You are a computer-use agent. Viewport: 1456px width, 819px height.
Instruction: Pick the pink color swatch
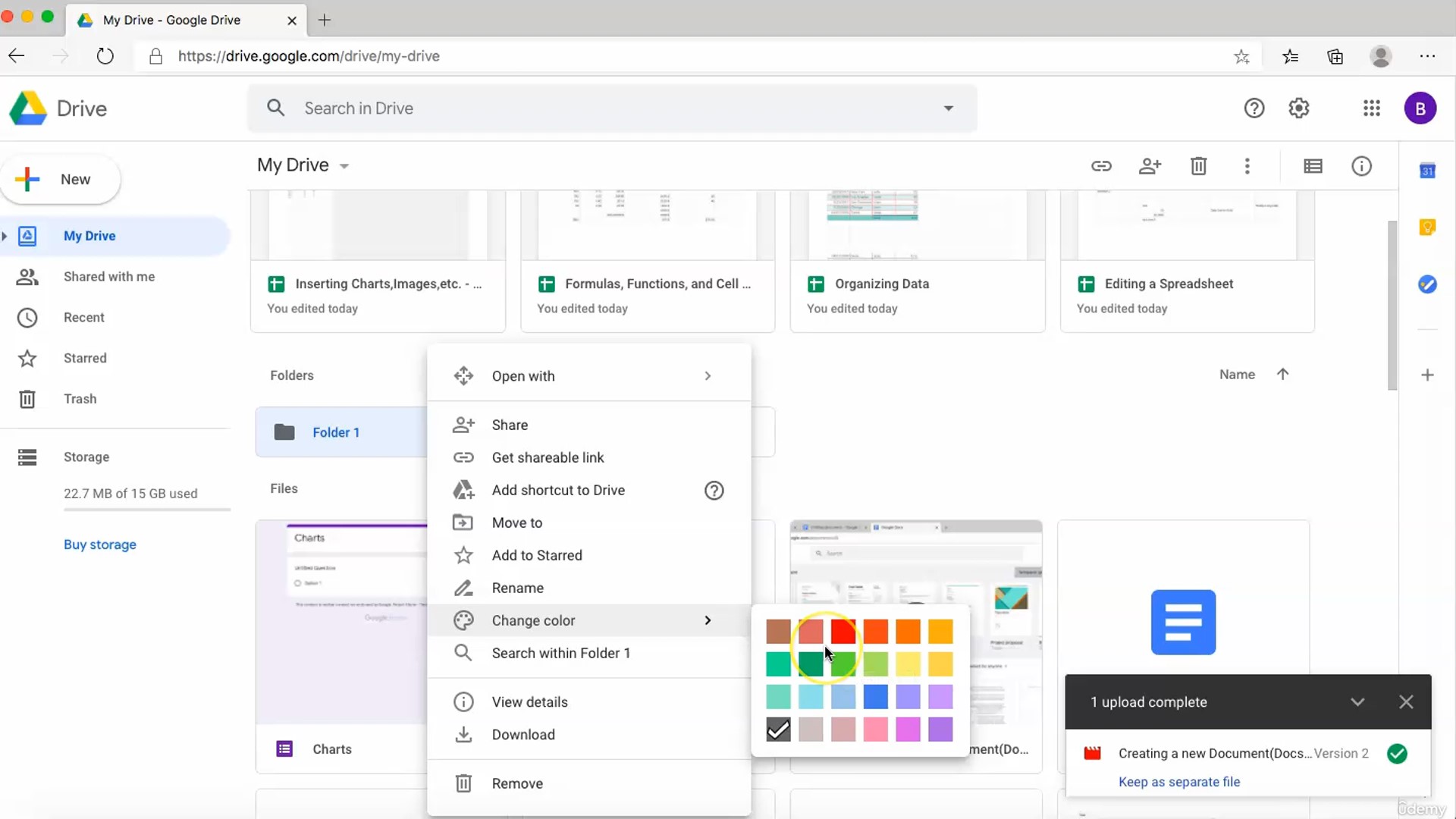tap(875, 730)
